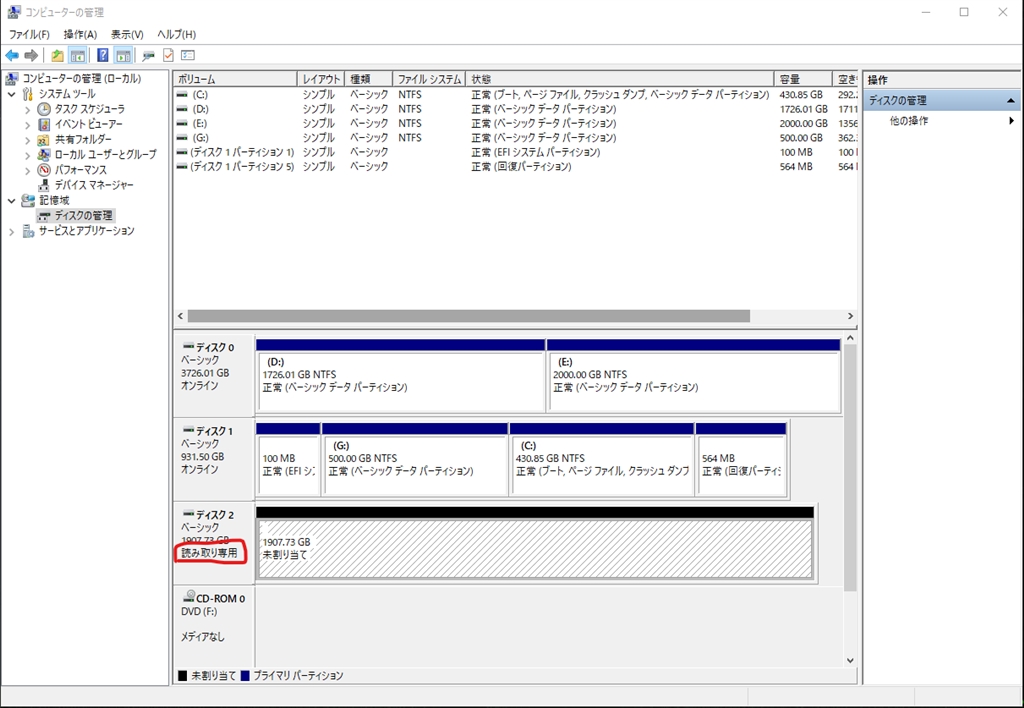Select the 1907.73 GB unallocated space block
1024x708 pixels.
(535, 543)
